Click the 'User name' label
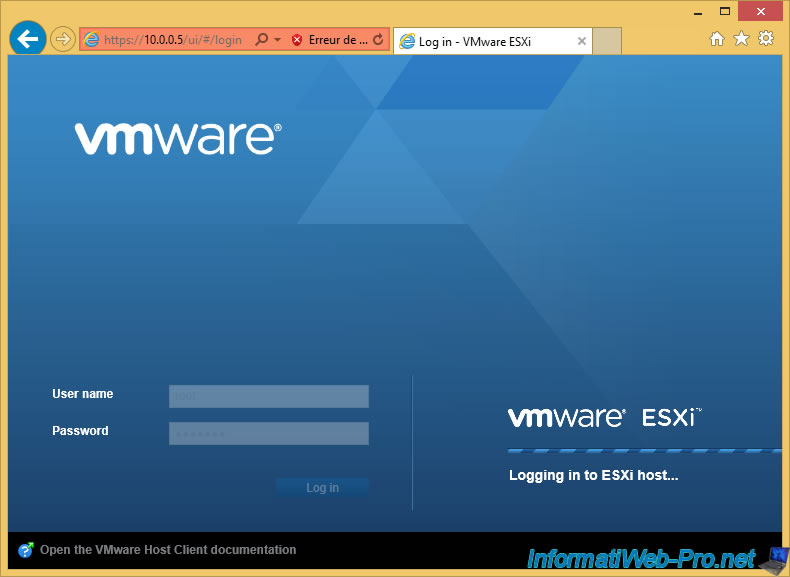Screen dimensions: 790x577 (83, 394)
